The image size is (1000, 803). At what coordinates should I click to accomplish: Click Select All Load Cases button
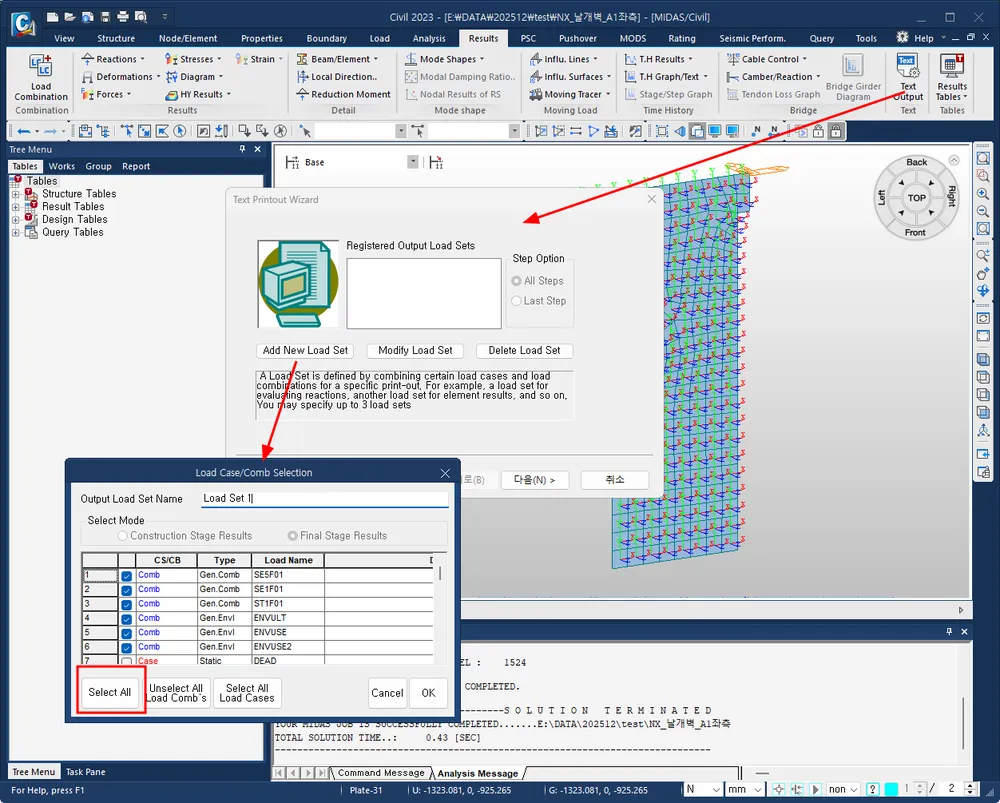[247, 693]
